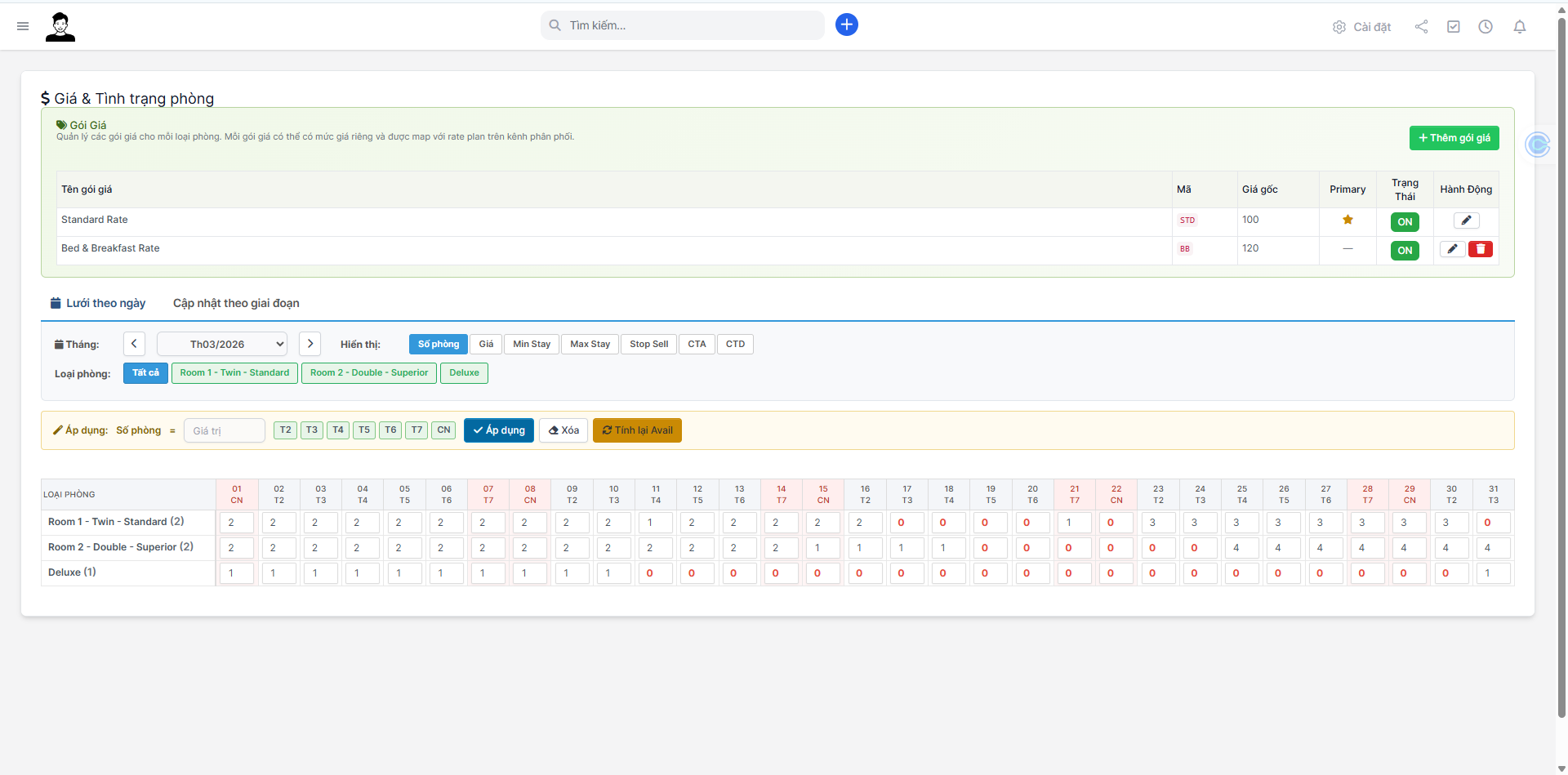Switch to the Cập nhật theo giai đoạn tab
The image size is (1568, 775).
235,303
